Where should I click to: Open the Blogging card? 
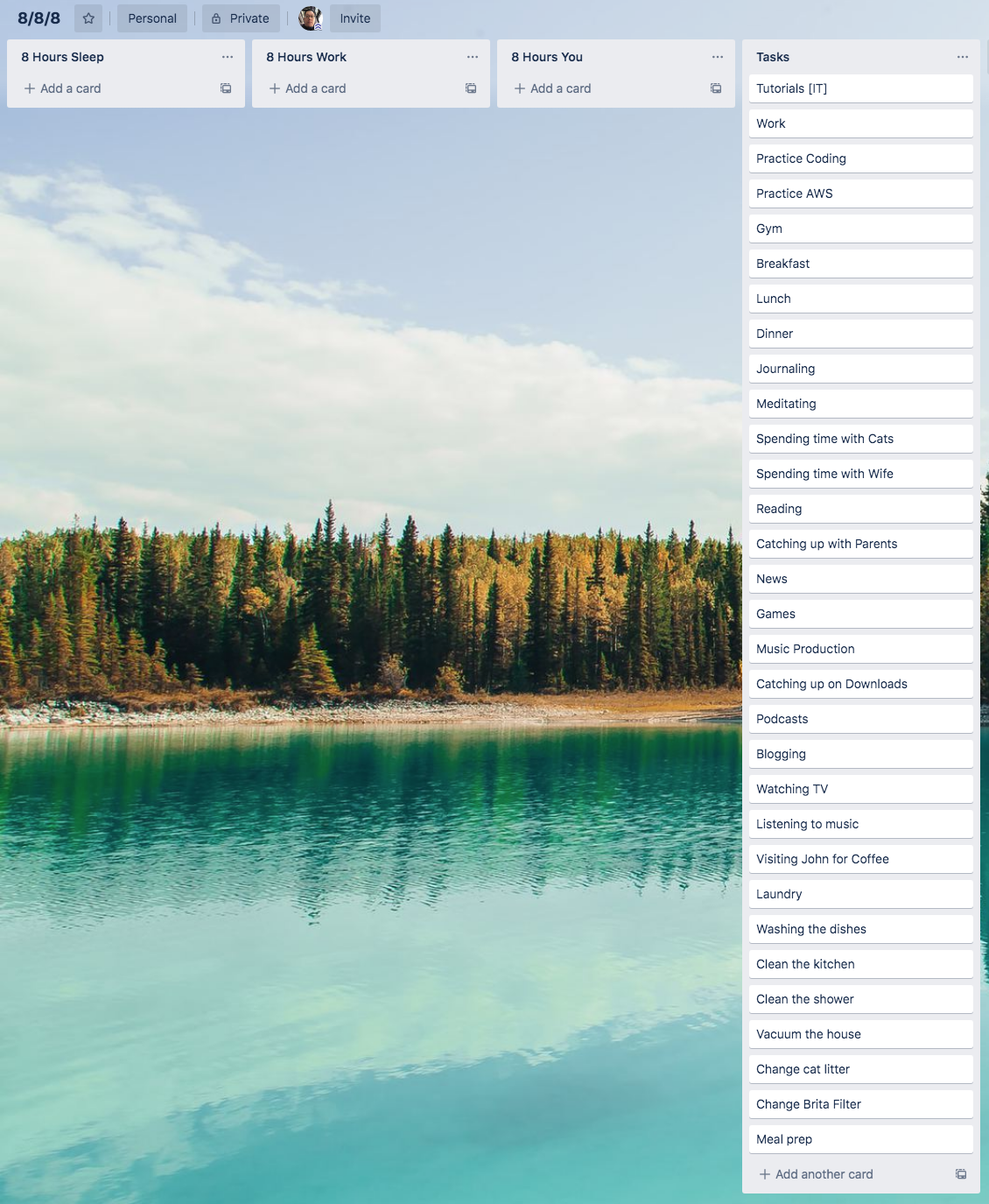(861, 754)
